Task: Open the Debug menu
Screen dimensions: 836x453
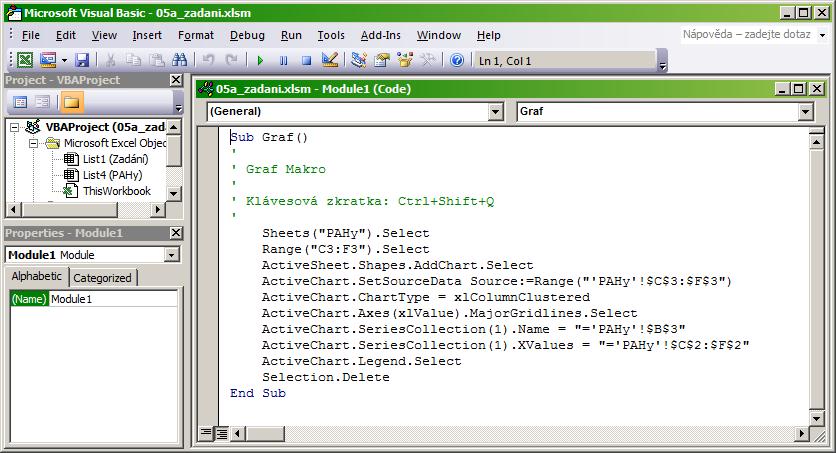Action: [247, 35]
